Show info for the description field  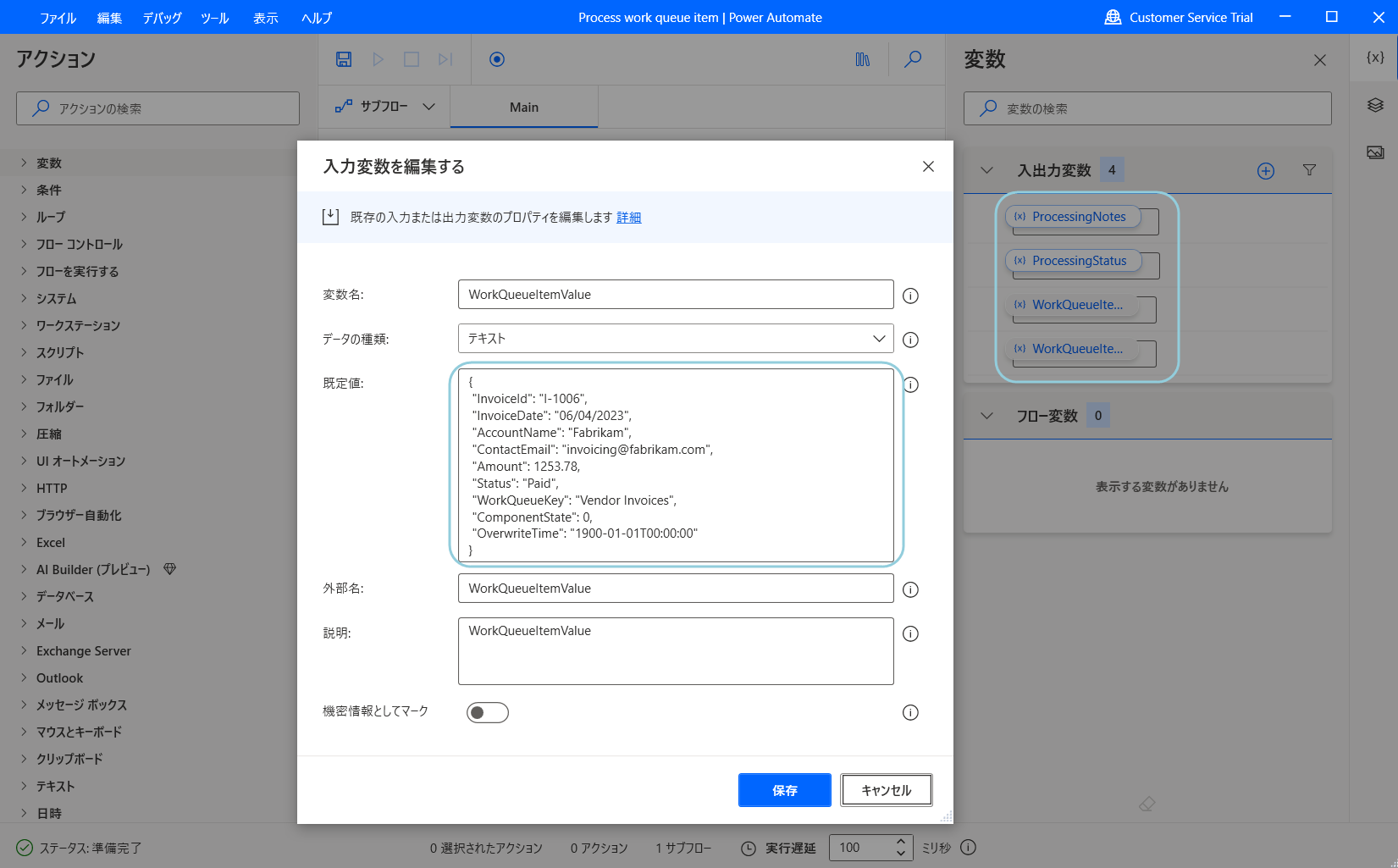(x=910, y=633)
